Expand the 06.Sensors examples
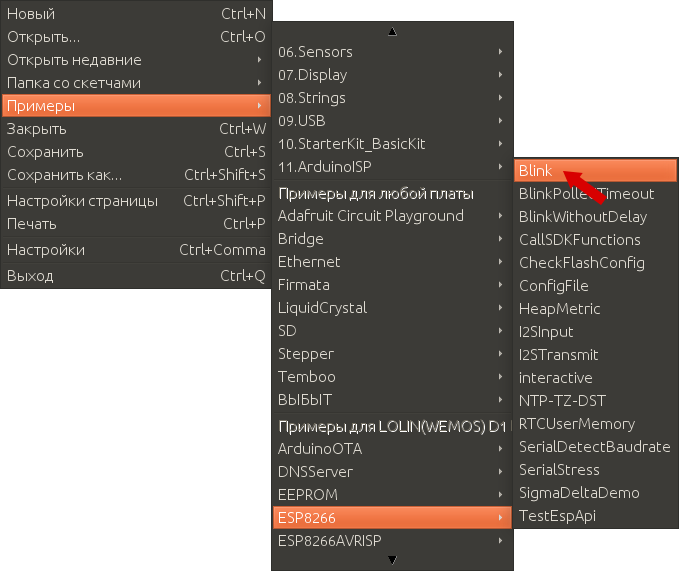 pyautogui.click(x=392, y=52)
